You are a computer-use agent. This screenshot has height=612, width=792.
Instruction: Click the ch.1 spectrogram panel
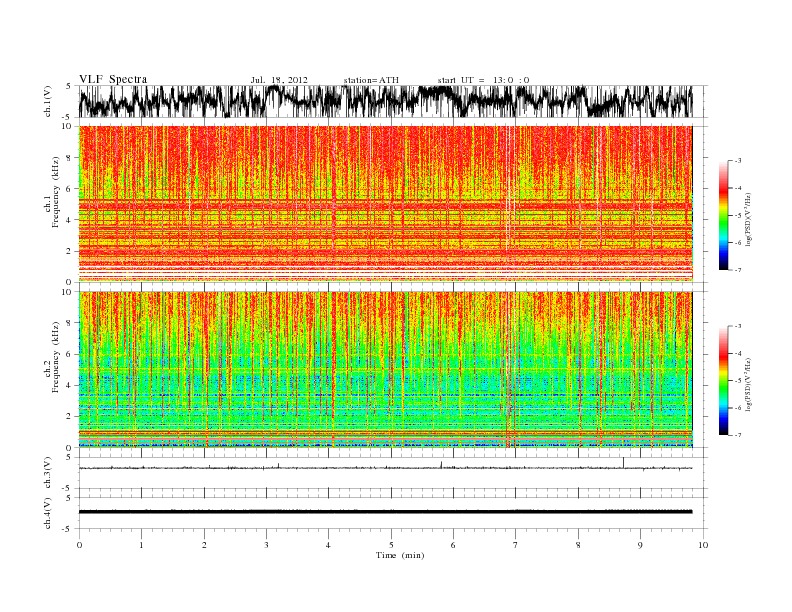coord(386,204)
